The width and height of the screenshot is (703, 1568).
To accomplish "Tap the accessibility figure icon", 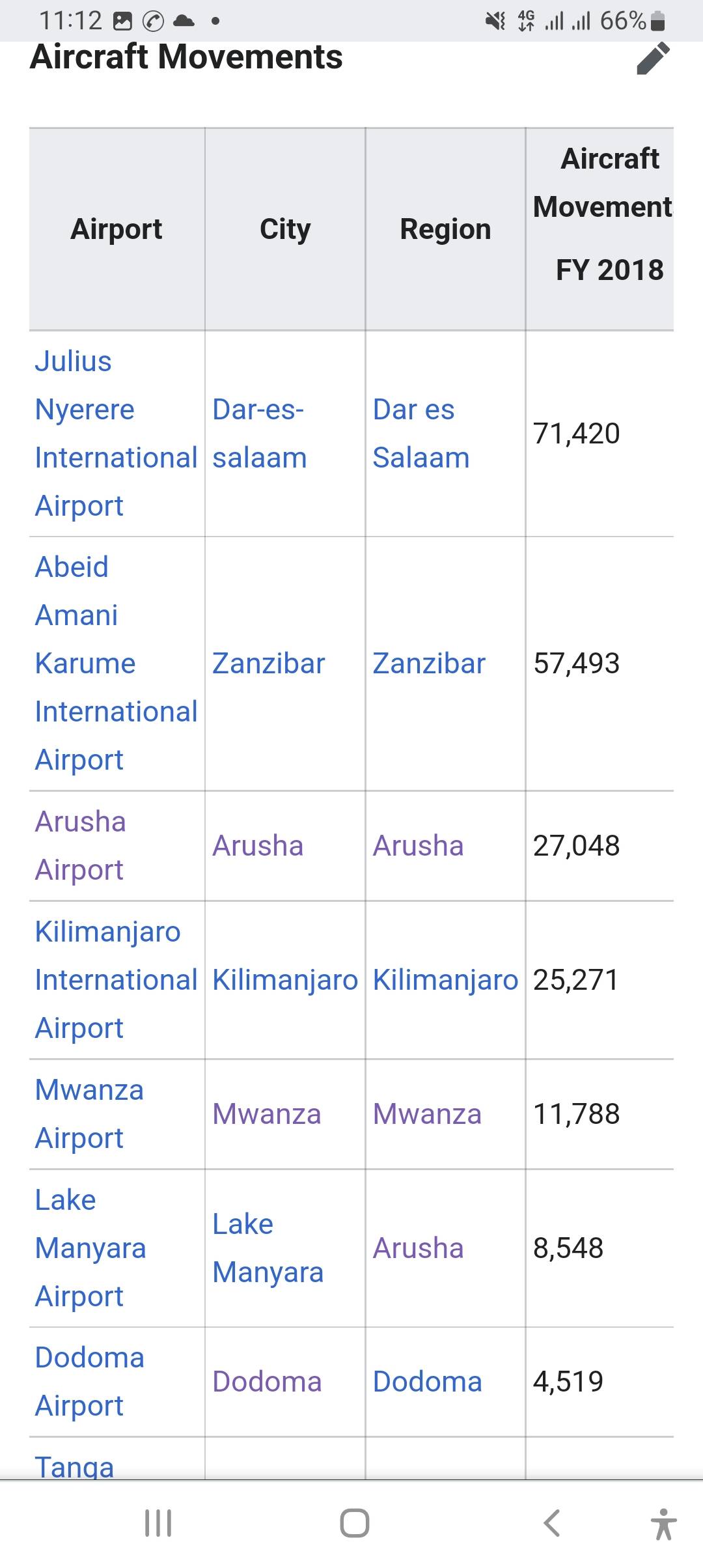I will 663,1524.
